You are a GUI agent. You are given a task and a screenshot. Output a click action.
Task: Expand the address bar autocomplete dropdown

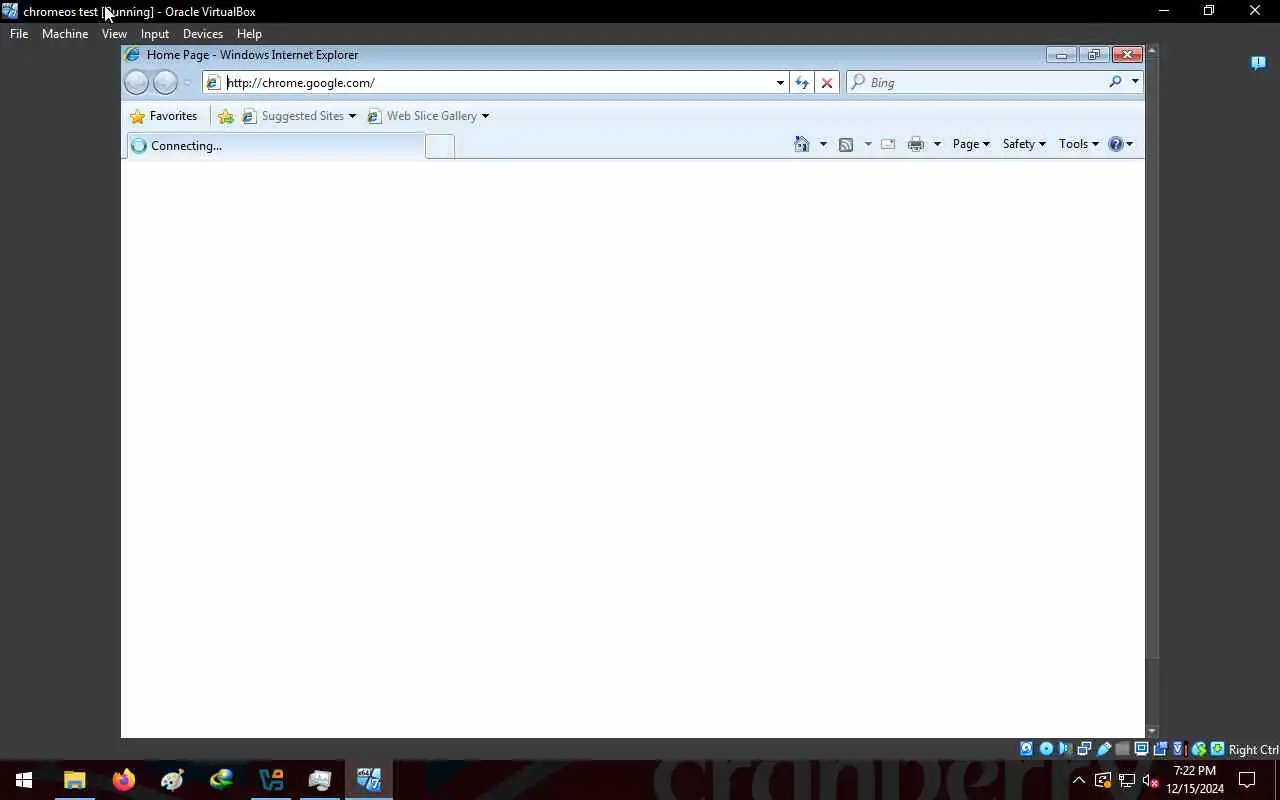(x=780, y=83)
